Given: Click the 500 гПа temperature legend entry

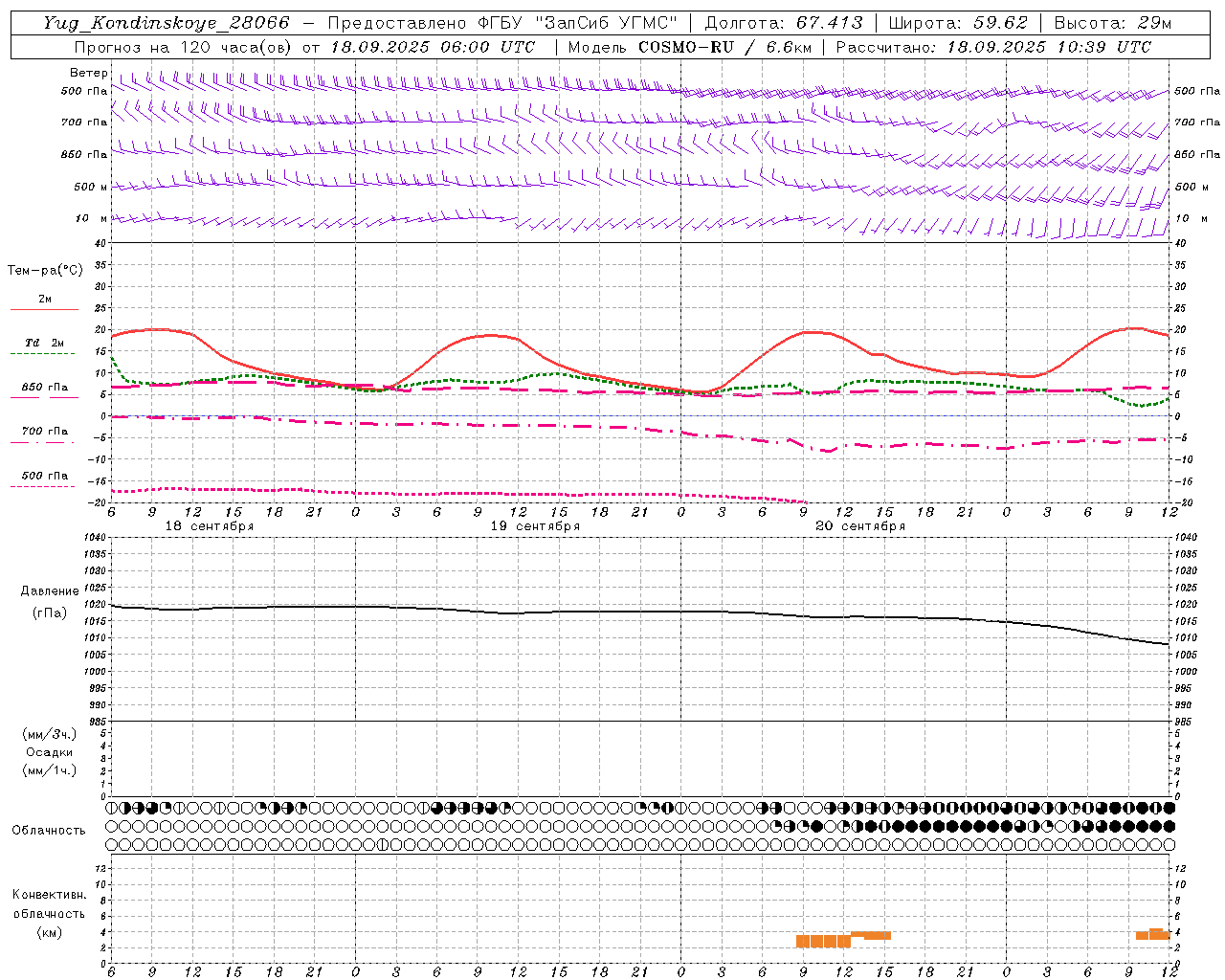Looking at the screenshot, I should coord(44,476).
